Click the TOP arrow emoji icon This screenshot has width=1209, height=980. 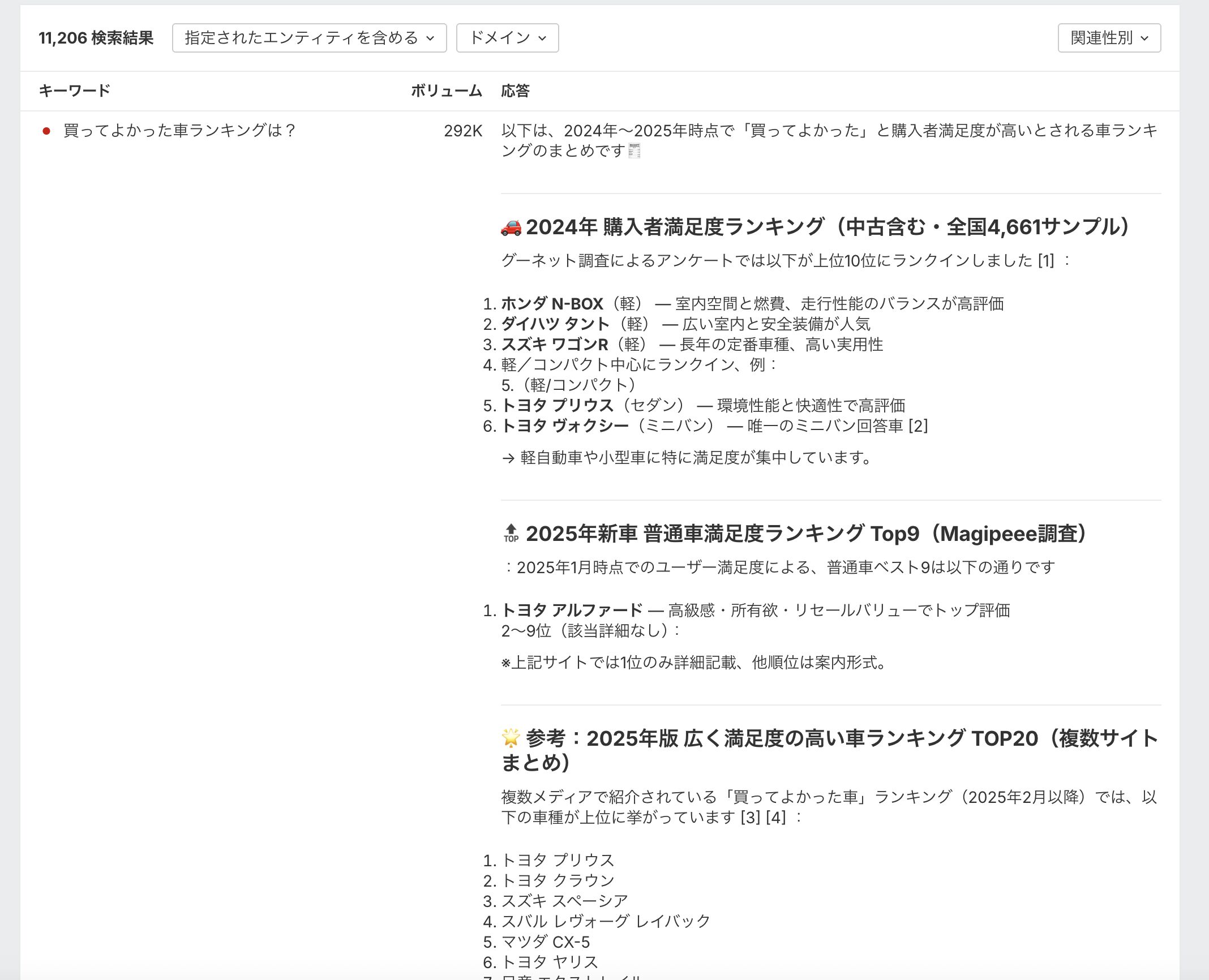click(x=511, y=534)
